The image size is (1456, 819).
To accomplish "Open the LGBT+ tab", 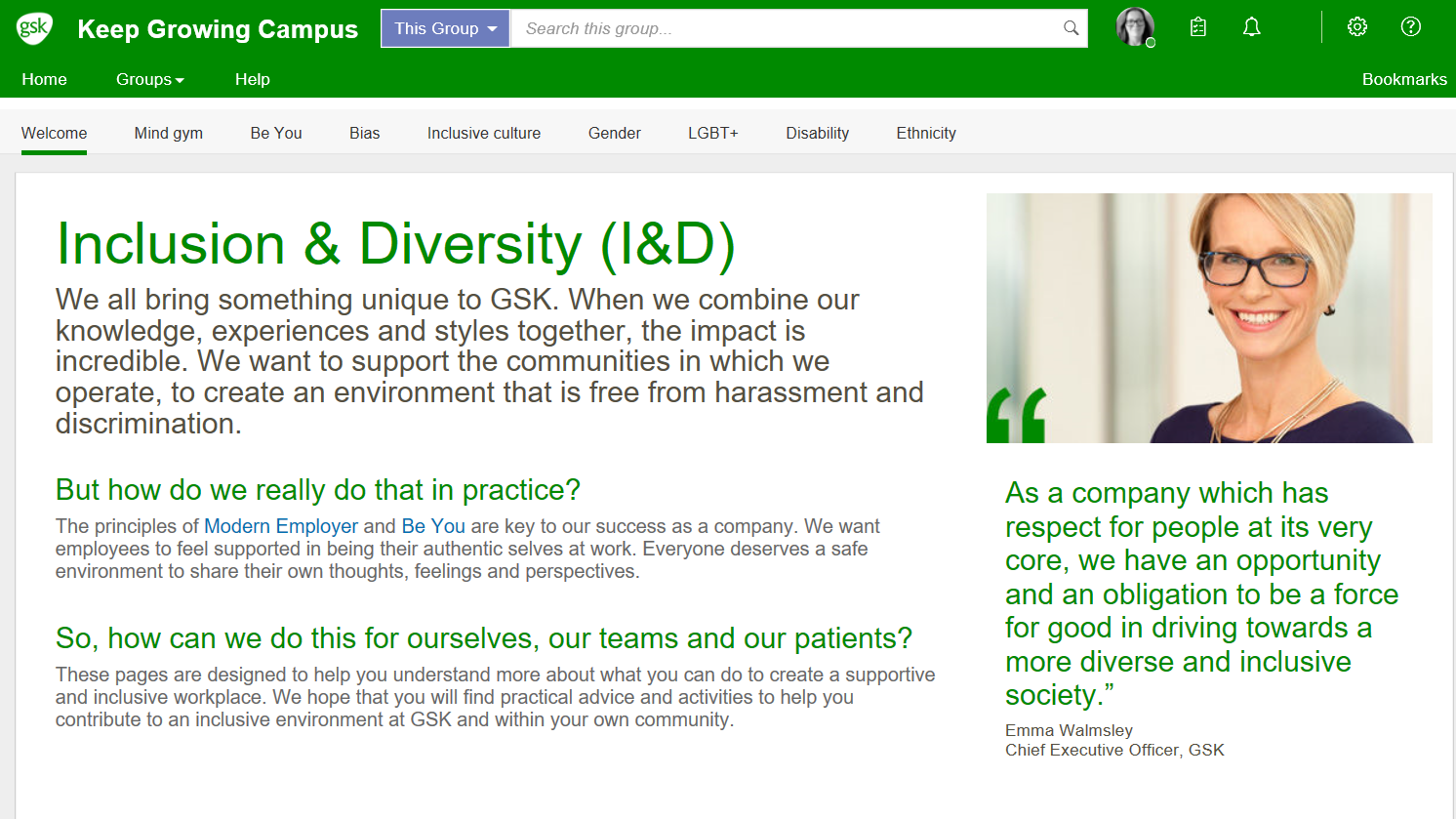I will 713,133.
